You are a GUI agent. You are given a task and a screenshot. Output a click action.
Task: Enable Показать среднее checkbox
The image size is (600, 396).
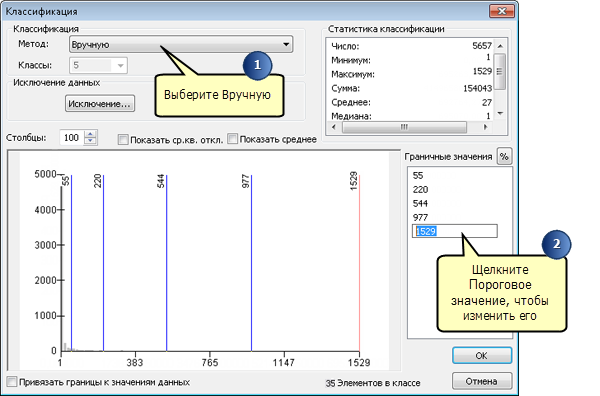pos(233,139)
